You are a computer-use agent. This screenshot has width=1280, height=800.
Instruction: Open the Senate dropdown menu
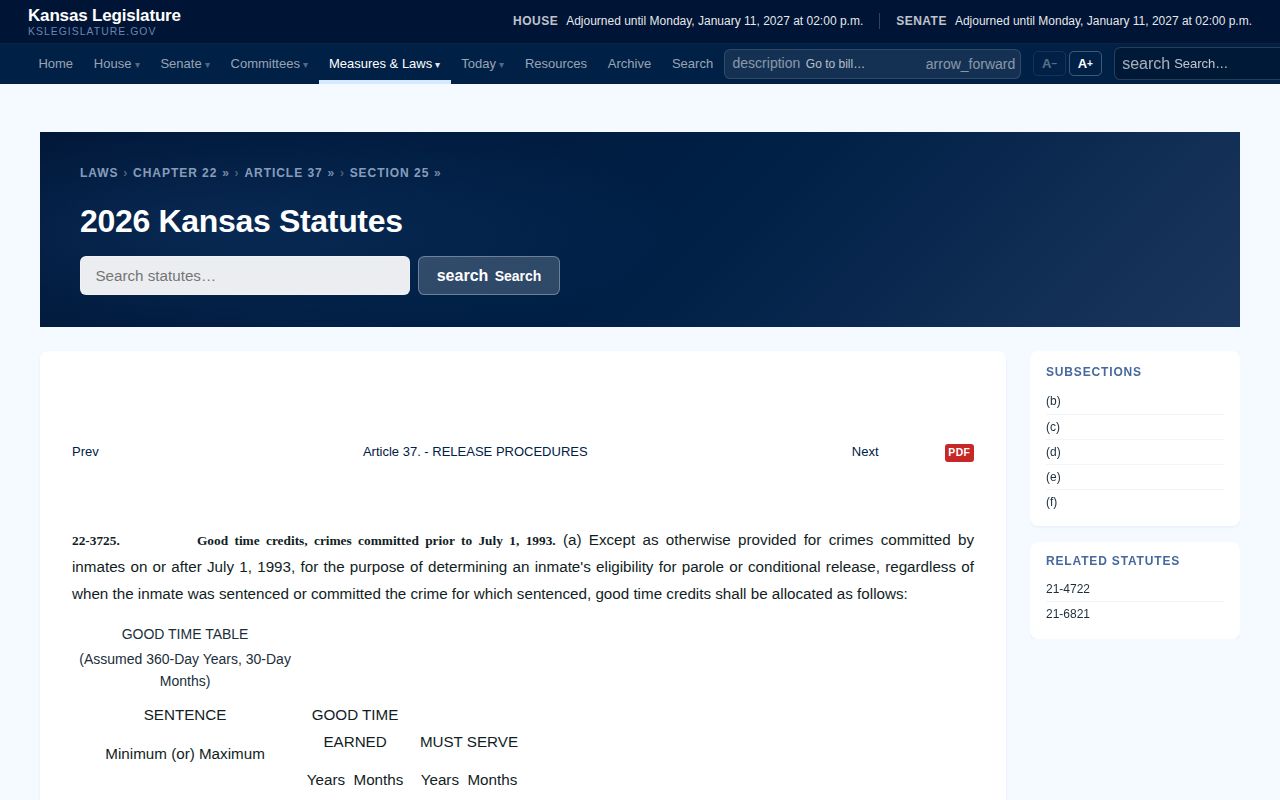(x=185, y=63)
